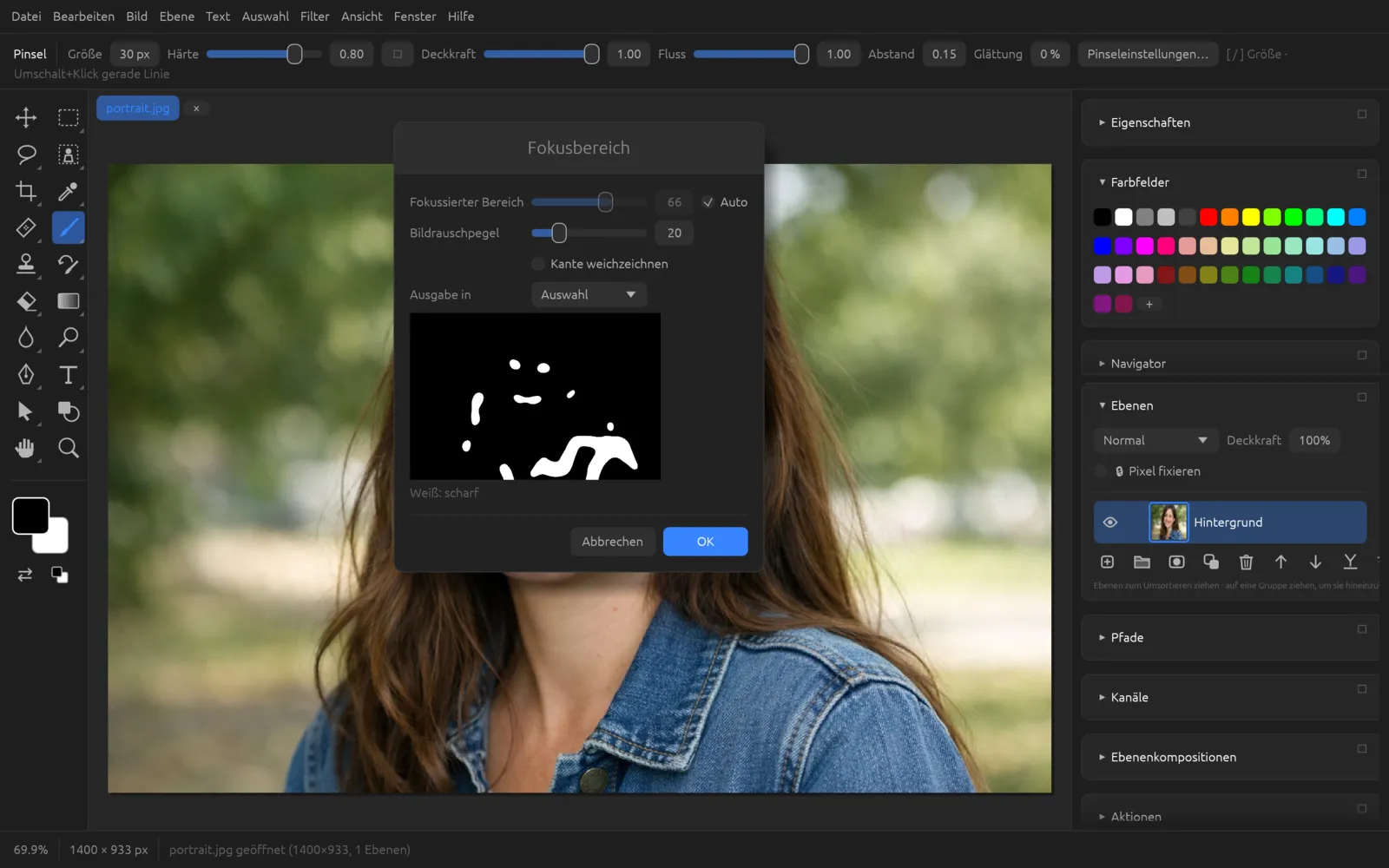The height and width of the screenshot is (868, 1389).
Task: Swap foreground and background colors
Action: pyautogui.click(x=25, y=575)
